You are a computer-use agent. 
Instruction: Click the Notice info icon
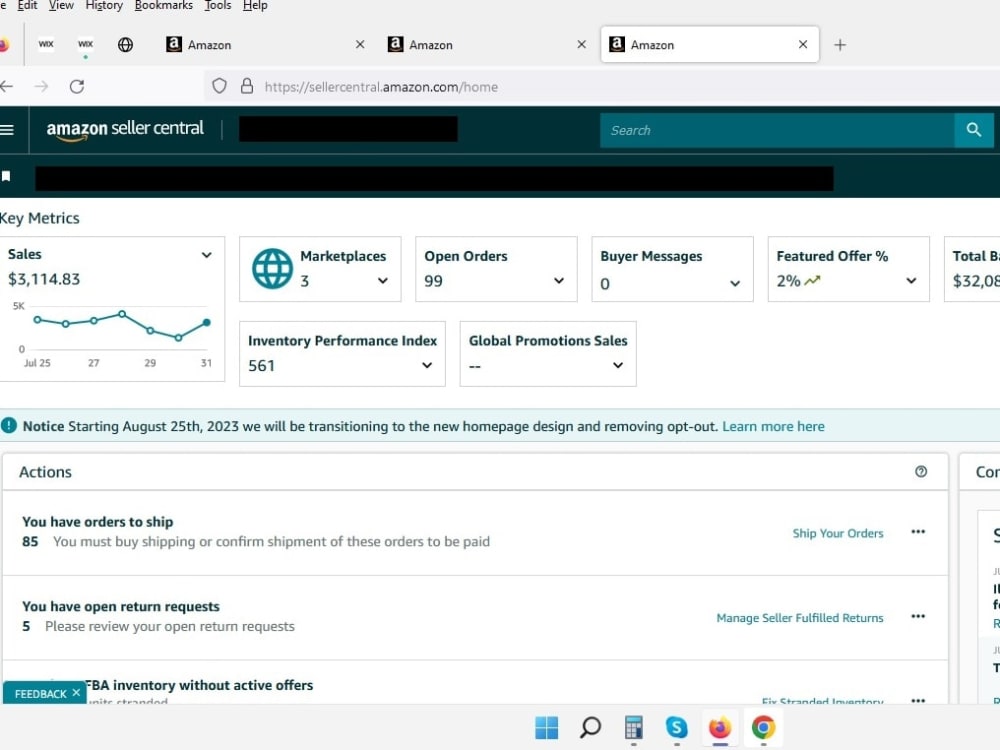click(9, 425)
